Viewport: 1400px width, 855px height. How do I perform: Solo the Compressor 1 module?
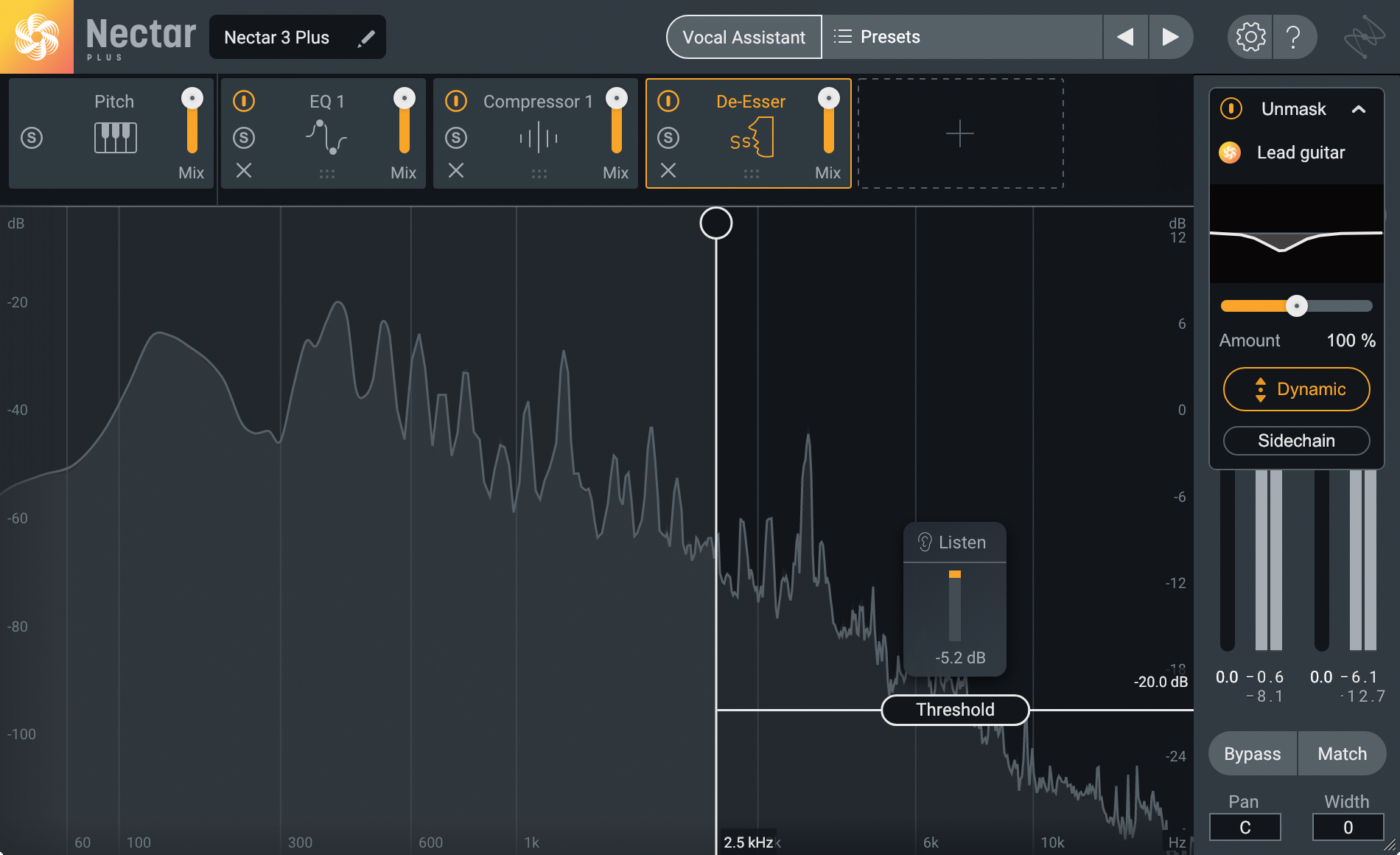pyautogui.click(x=456, y=138)
